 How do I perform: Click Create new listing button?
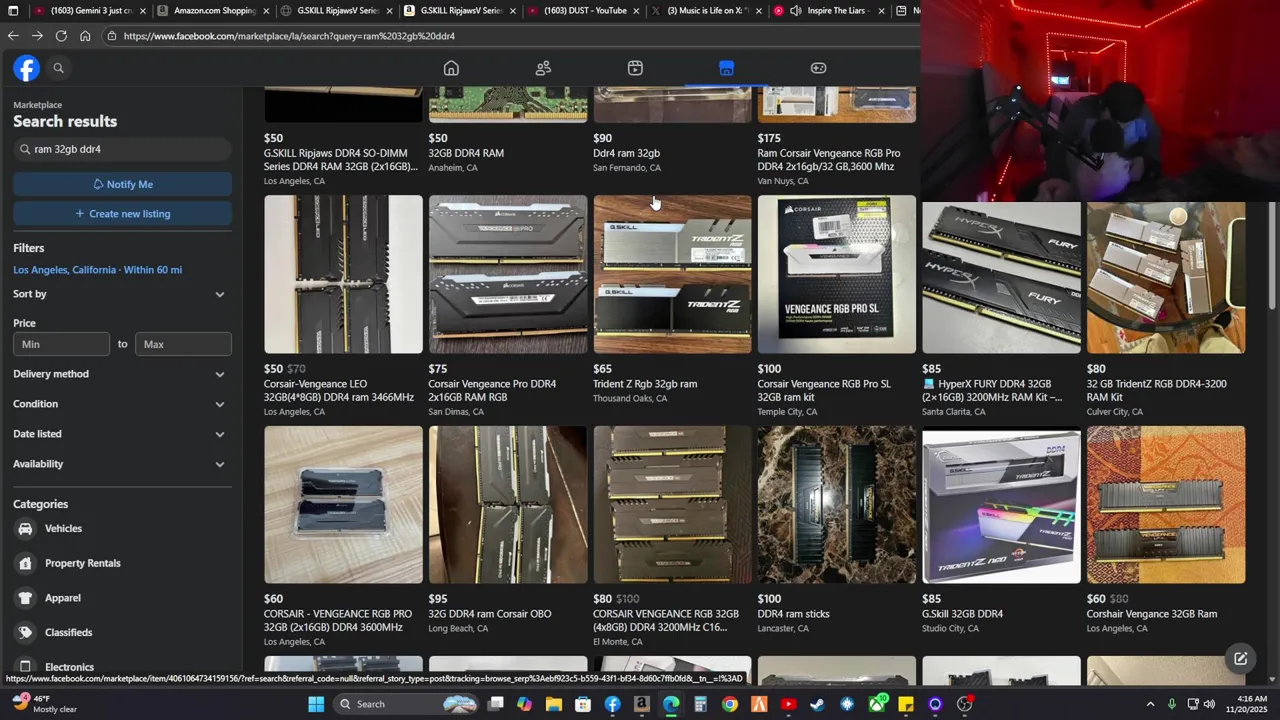122,214
